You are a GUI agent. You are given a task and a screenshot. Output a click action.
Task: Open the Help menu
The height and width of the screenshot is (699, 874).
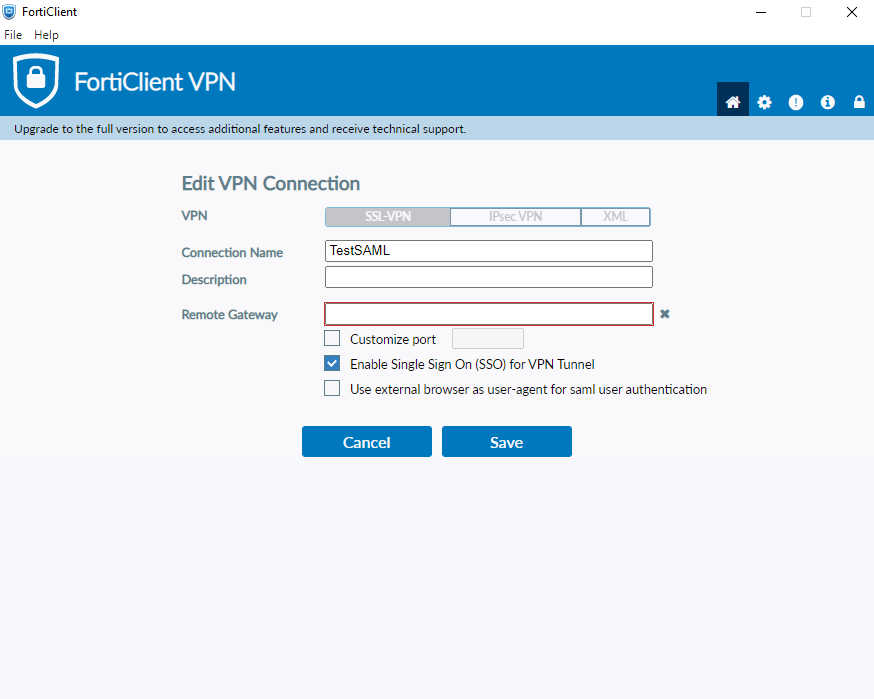pos(46,34)
